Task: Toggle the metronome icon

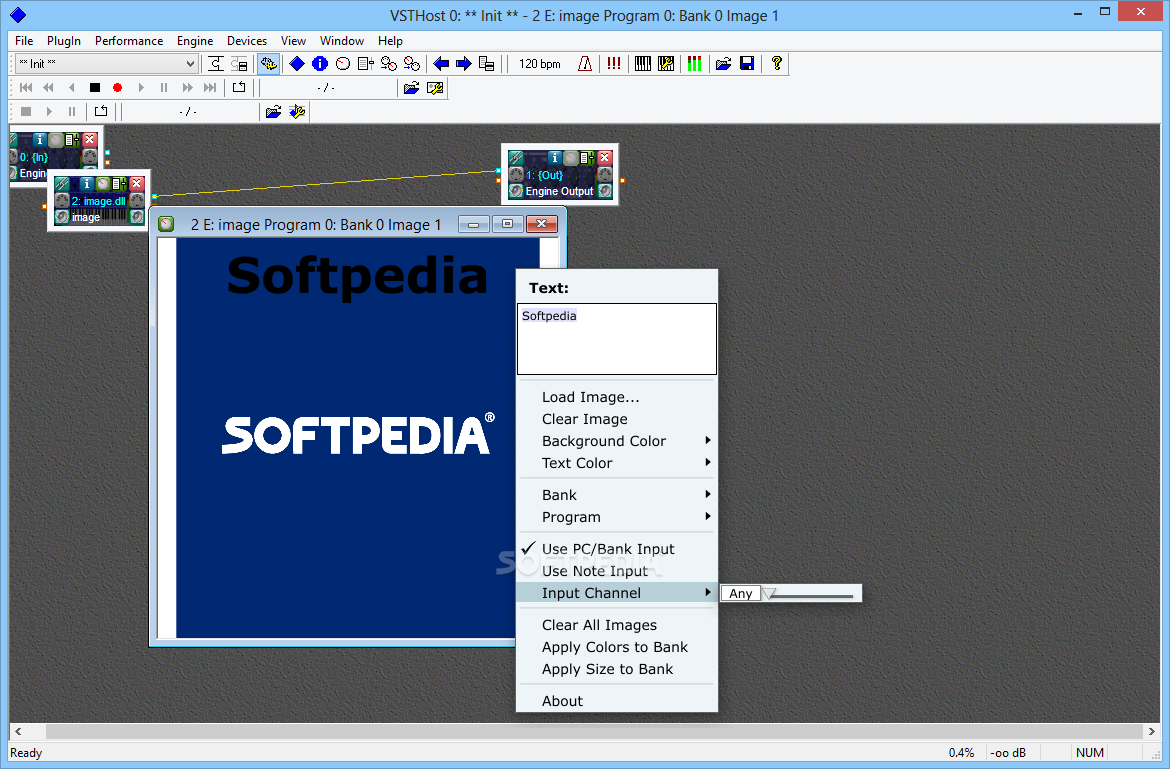Action: [x=585, y=63]
